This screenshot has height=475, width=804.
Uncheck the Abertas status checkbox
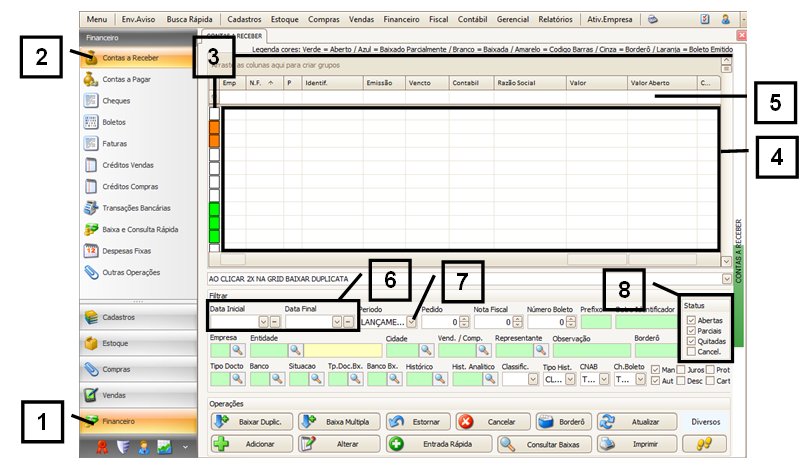click(x=691, y=320)
